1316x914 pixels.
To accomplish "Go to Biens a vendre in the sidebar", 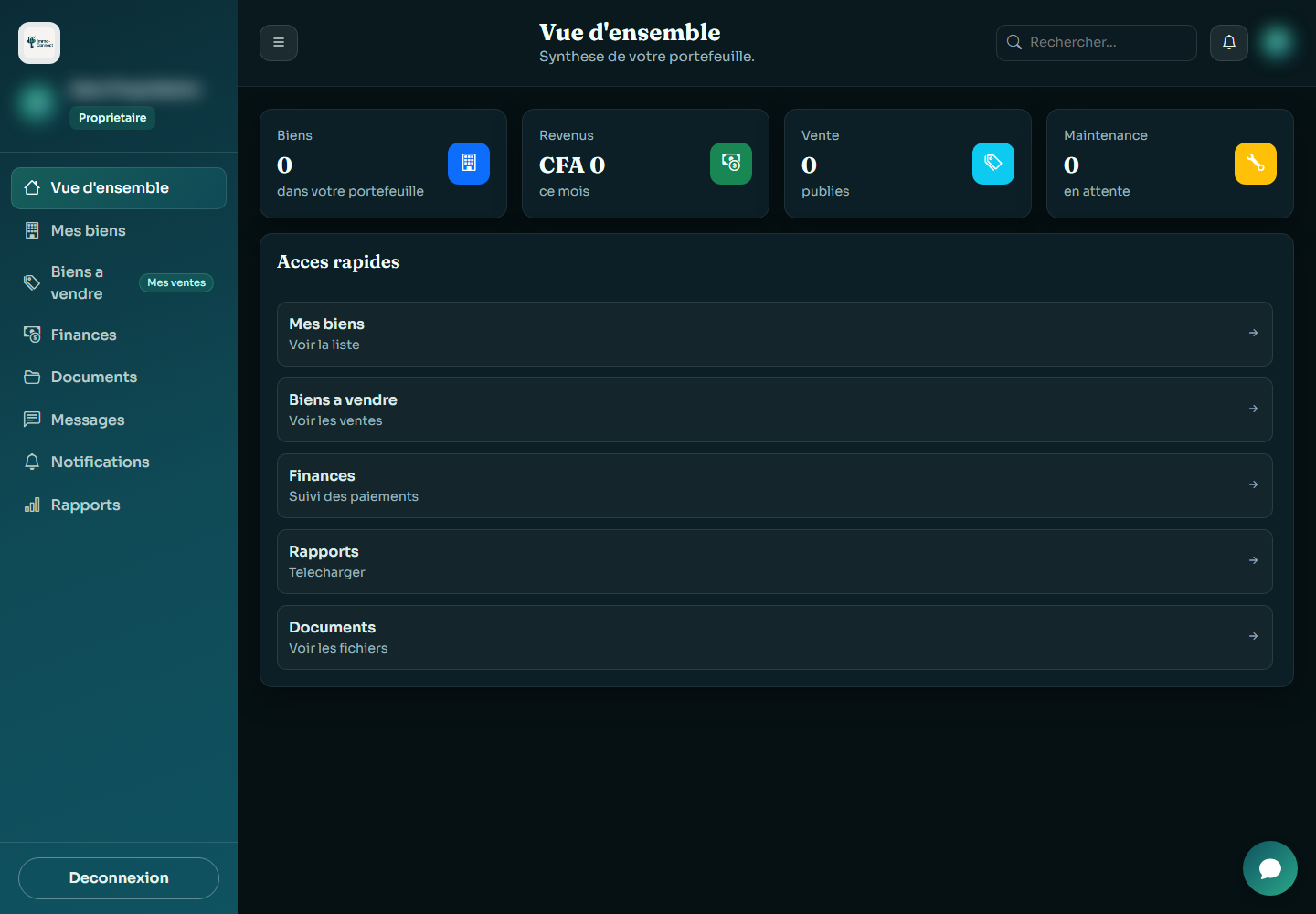I will [119, 283].
